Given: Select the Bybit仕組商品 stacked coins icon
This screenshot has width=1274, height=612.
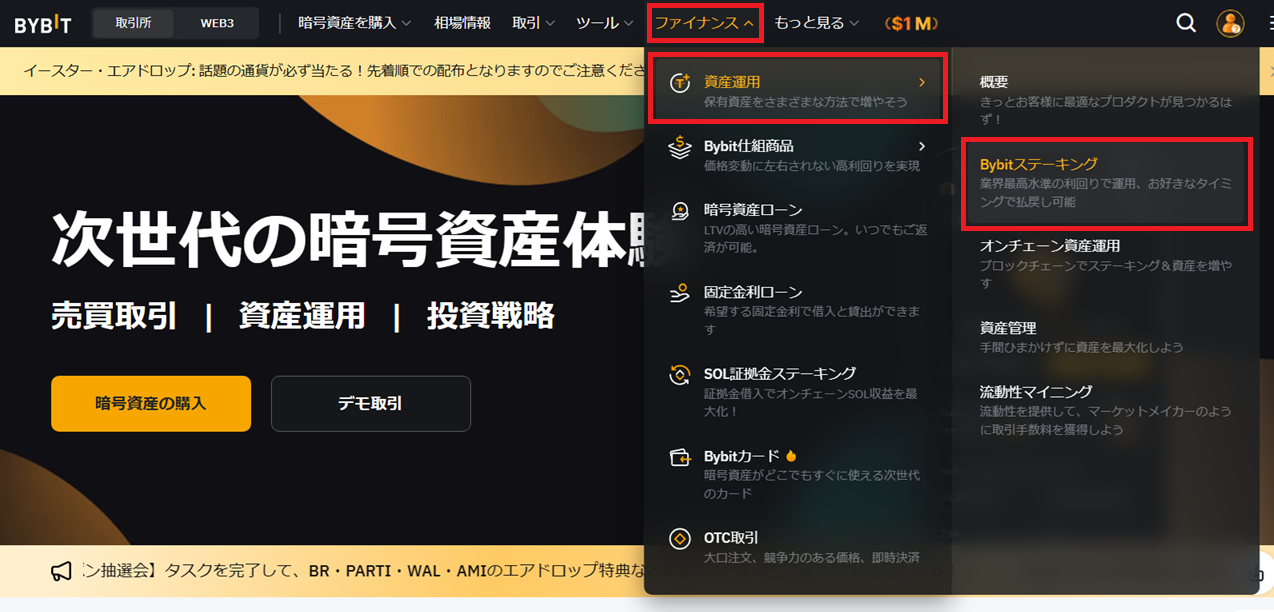Looking at the screenshot, I should pos(679,147).
